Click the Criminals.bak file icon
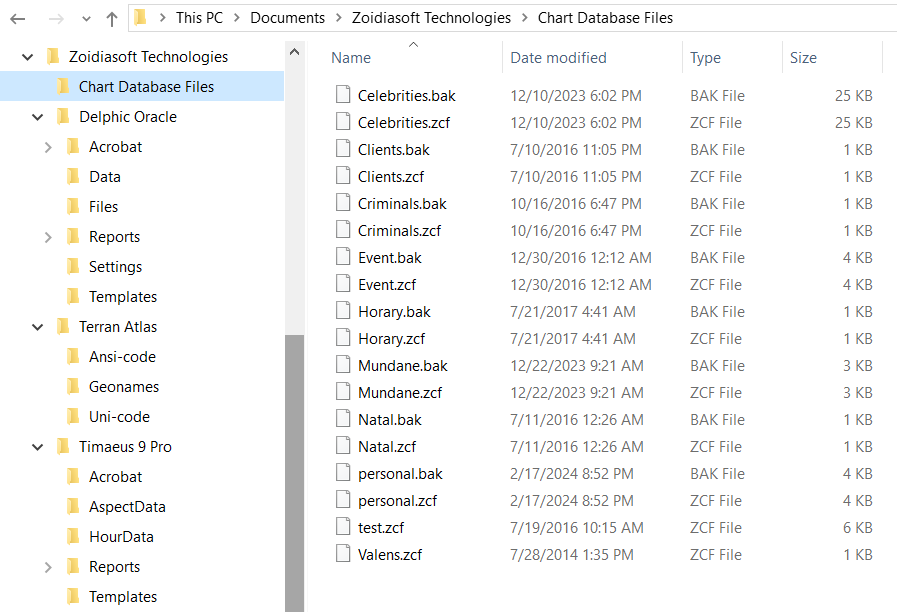Image resolution: width=897 pixels, height=612 pixels. click(343, 202)
